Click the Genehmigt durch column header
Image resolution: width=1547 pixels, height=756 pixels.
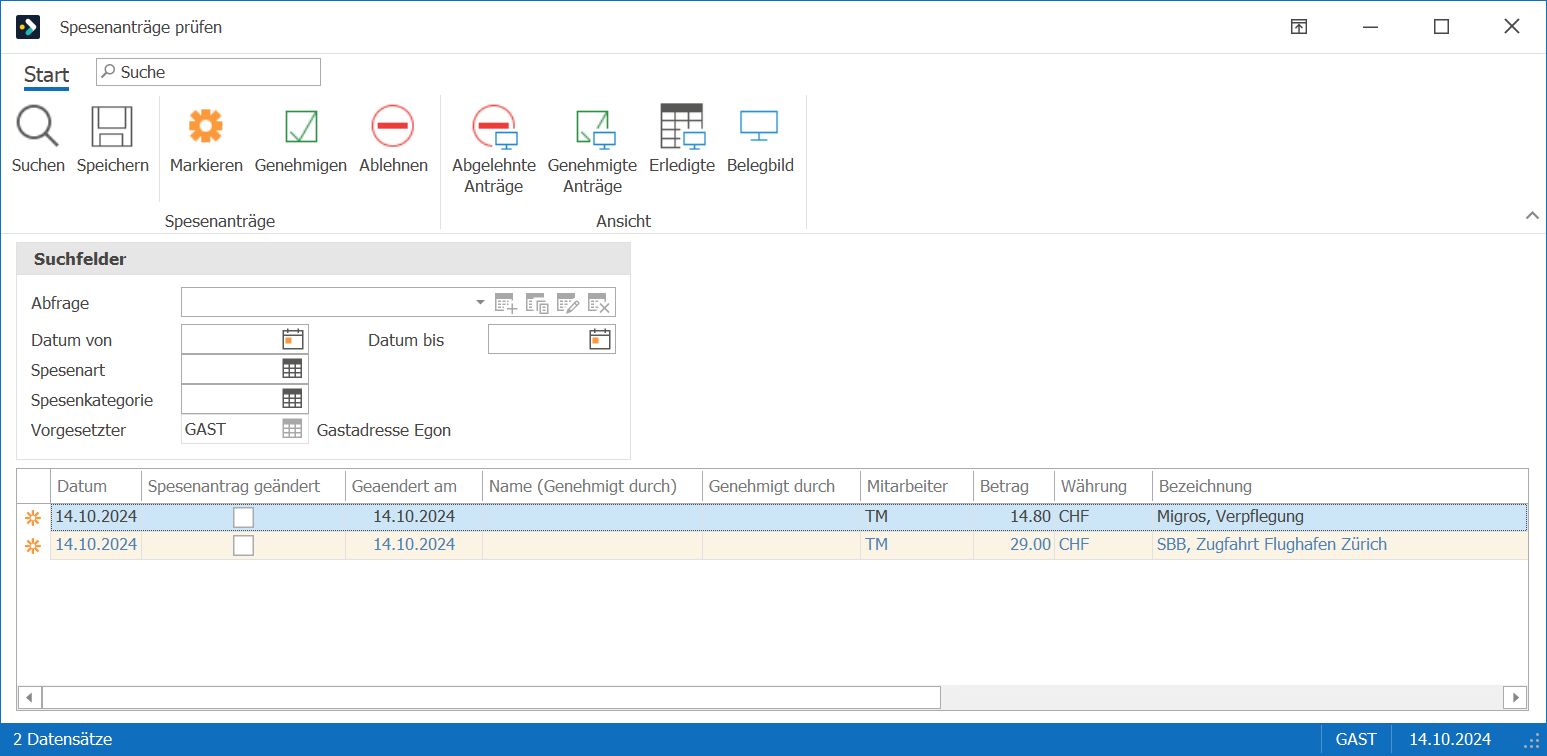coord(782,486)
